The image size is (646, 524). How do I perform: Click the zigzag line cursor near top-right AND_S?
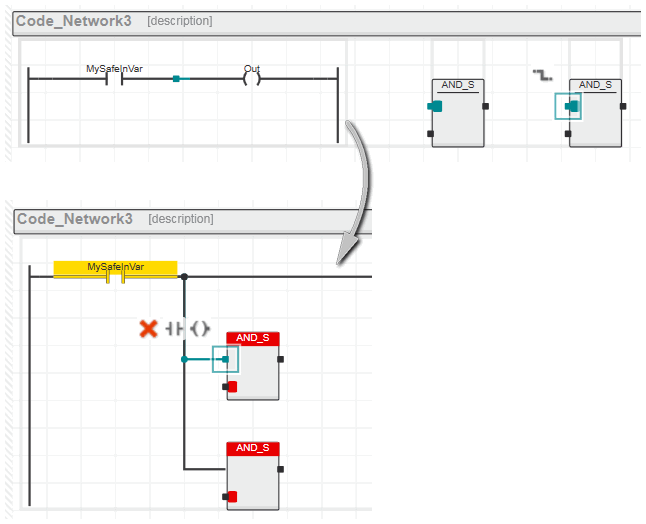coord(541,75)
